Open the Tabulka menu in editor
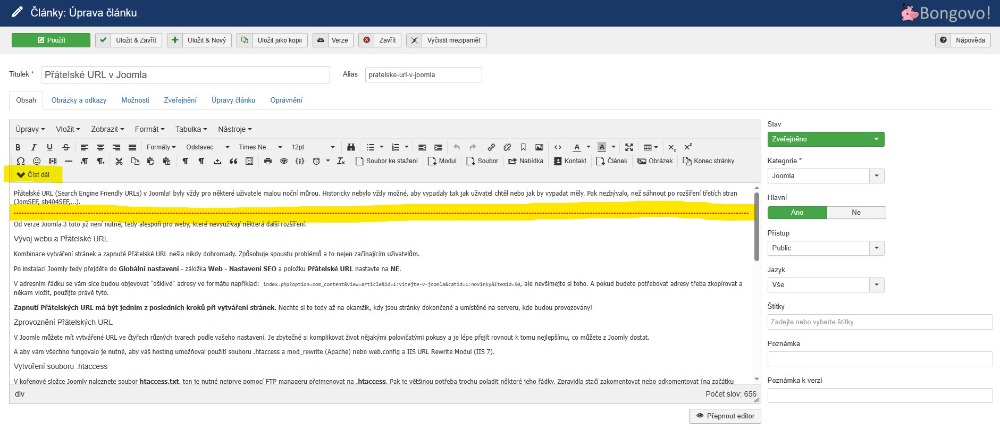1000x430 pixels. (191, 129)
